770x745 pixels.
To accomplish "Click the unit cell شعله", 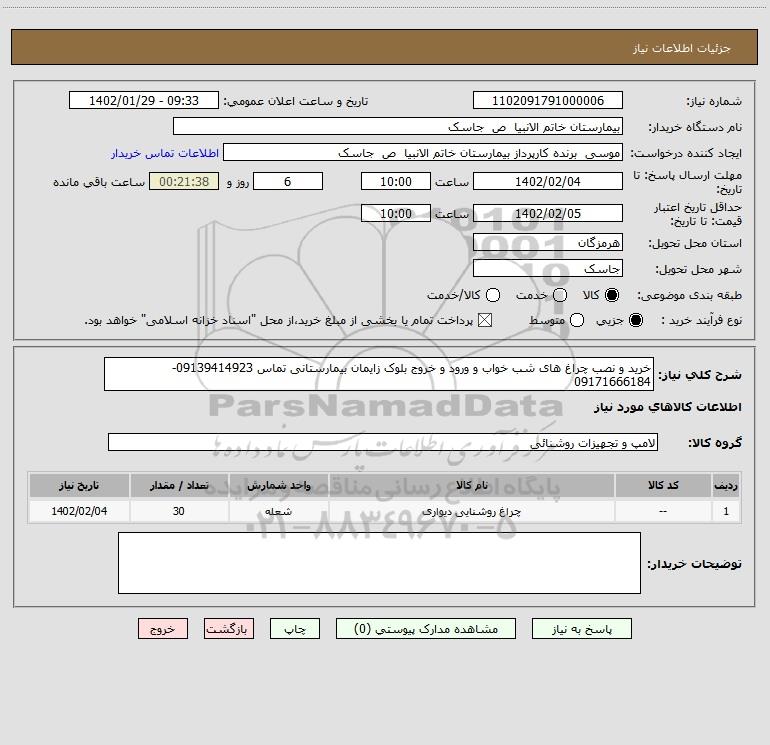I will click(278, 511).
